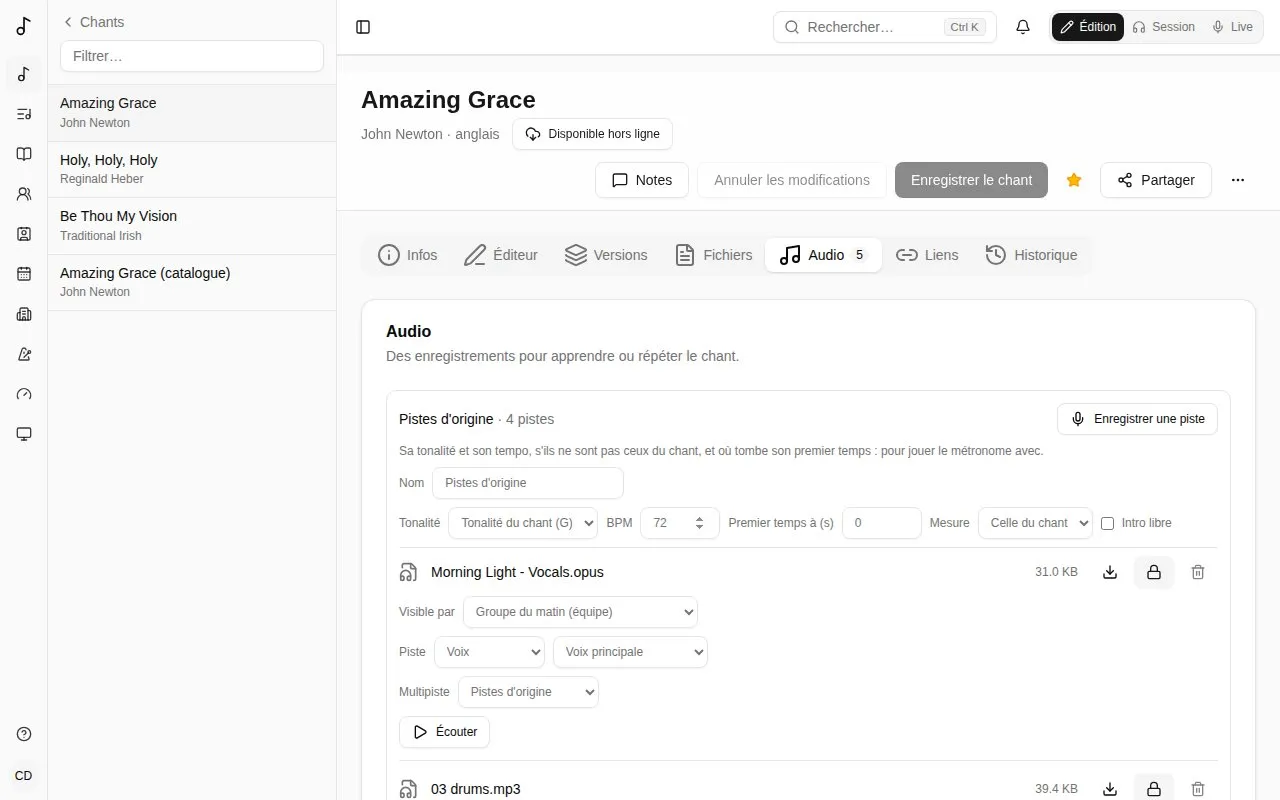
Task: Click the Rechercher search box
Action: (x=885, y=27)
